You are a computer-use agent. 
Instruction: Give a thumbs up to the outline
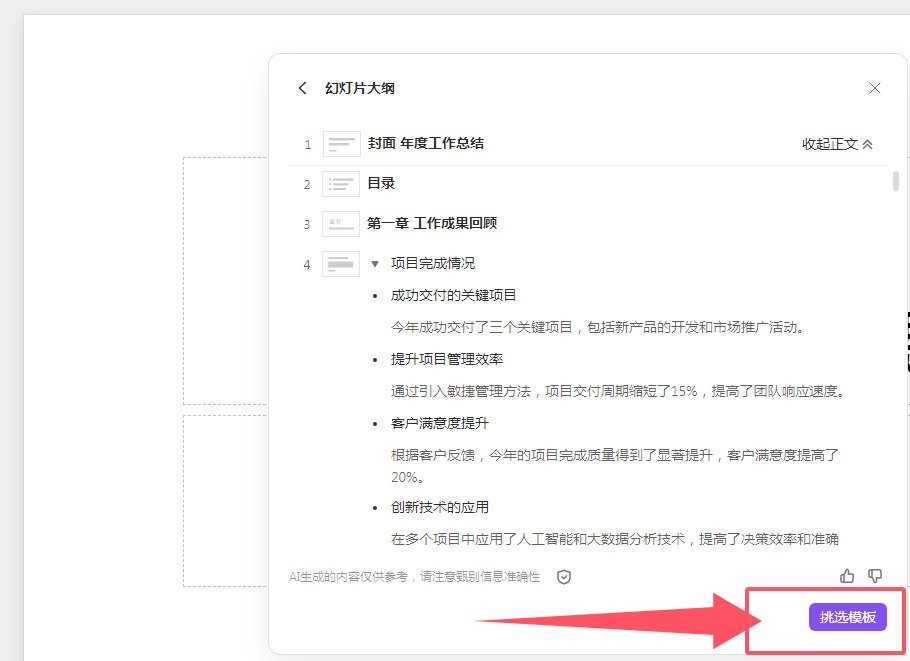click(847, 576)
